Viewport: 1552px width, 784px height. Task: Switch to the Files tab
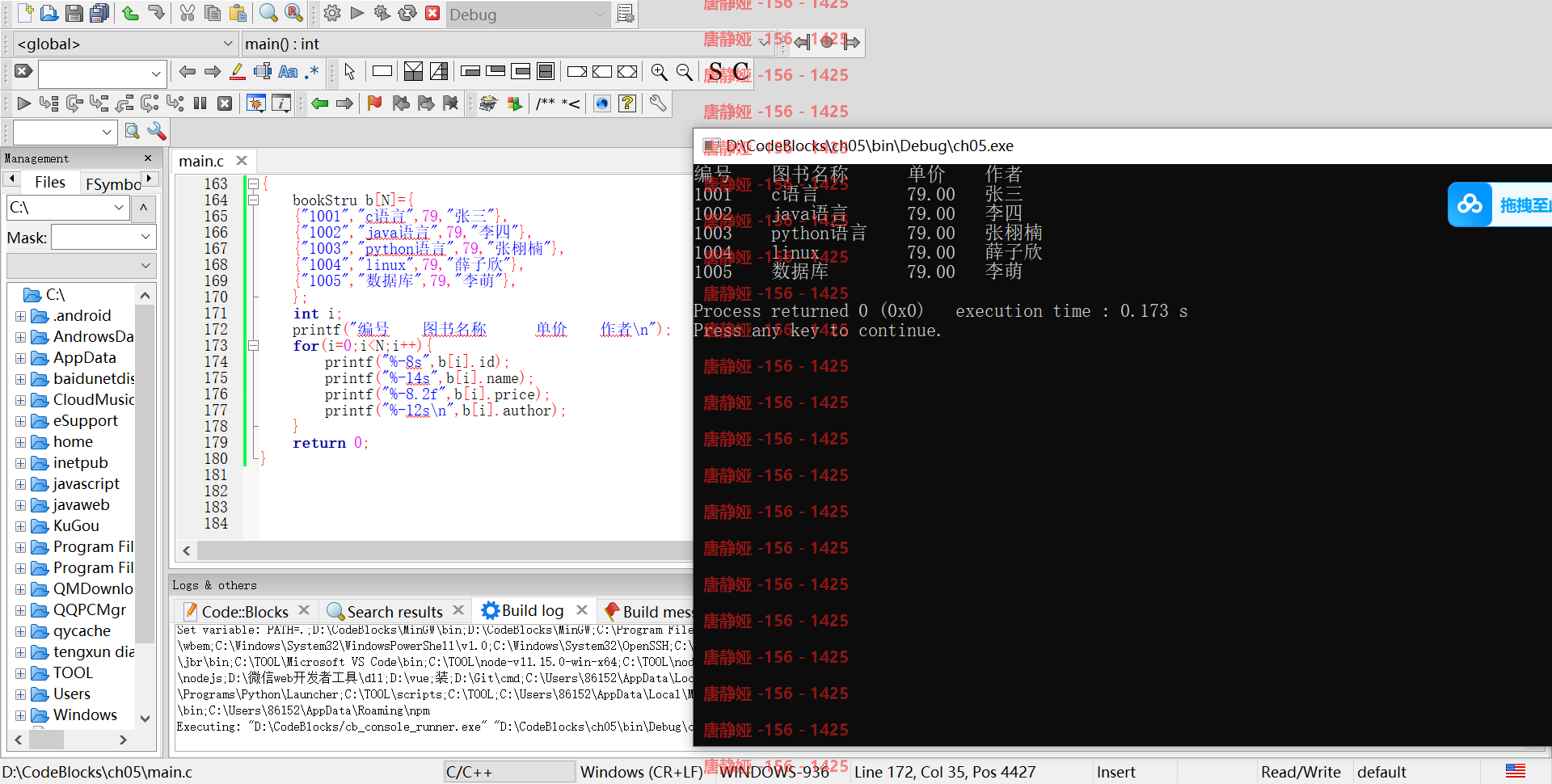coord(49,183)
